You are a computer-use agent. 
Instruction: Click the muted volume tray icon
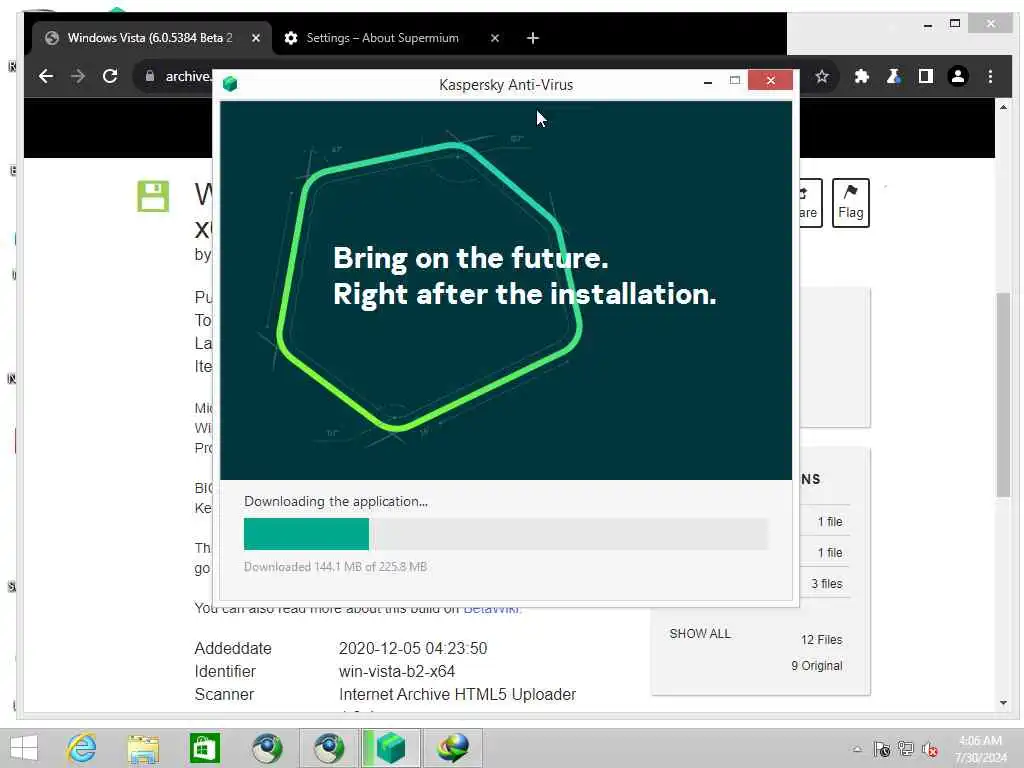(930, 750)
